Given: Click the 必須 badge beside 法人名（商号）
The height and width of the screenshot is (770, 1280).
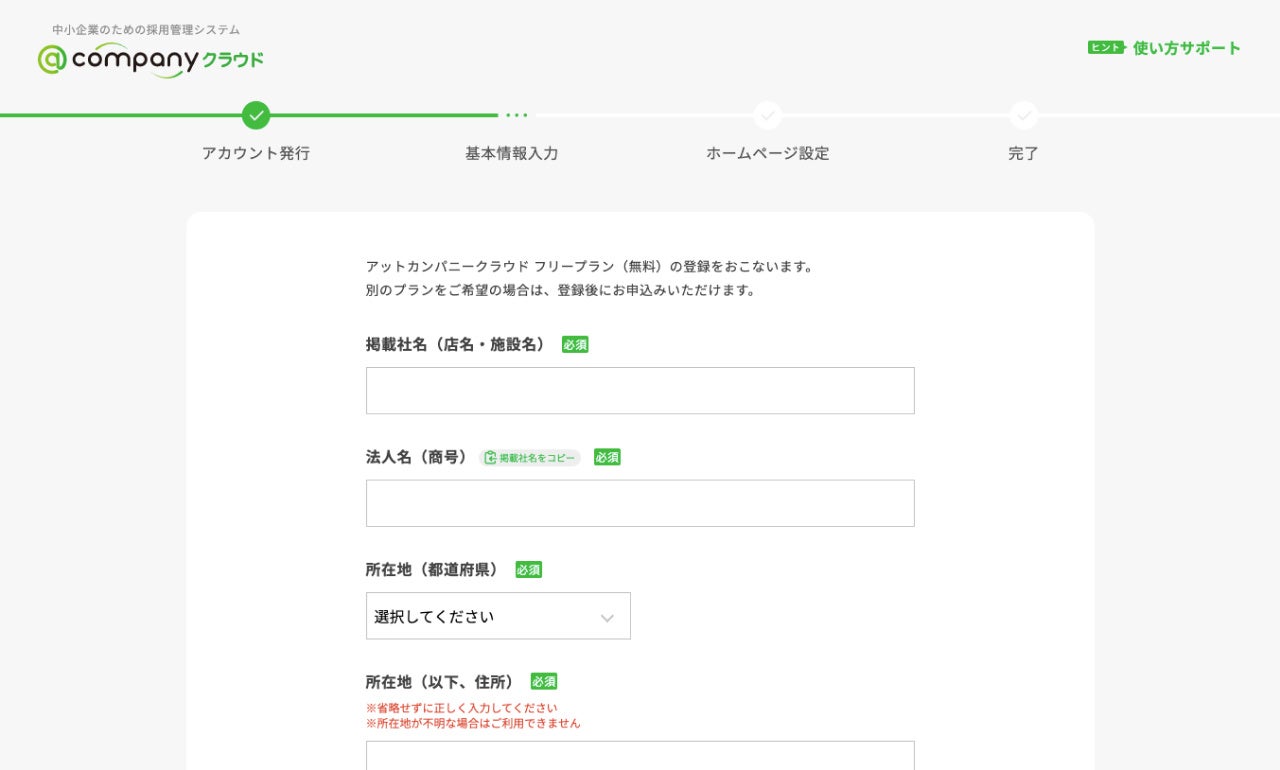Looking at the screenshot, I should (x=607, y=457).
